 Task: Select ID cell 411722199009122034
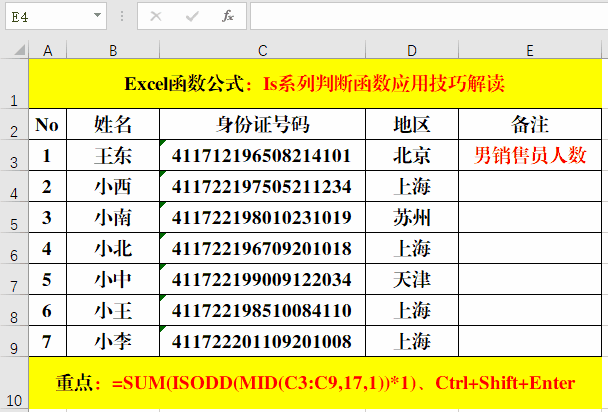263,279
